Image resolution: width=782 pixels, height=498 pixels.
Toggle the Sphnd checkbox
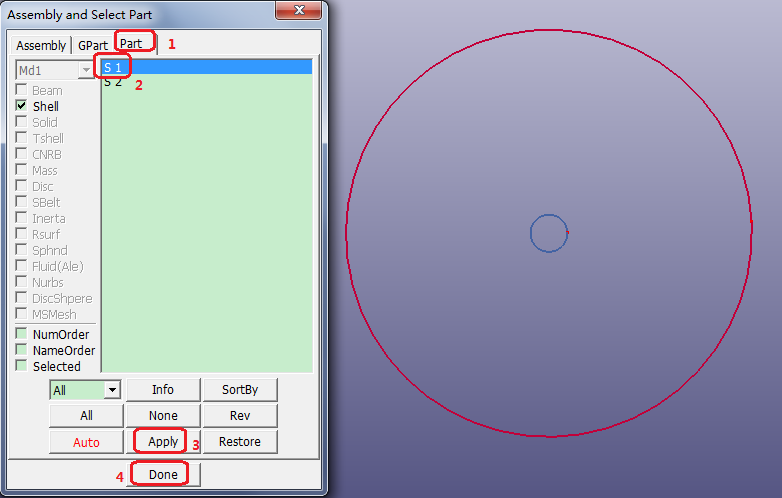21,250
